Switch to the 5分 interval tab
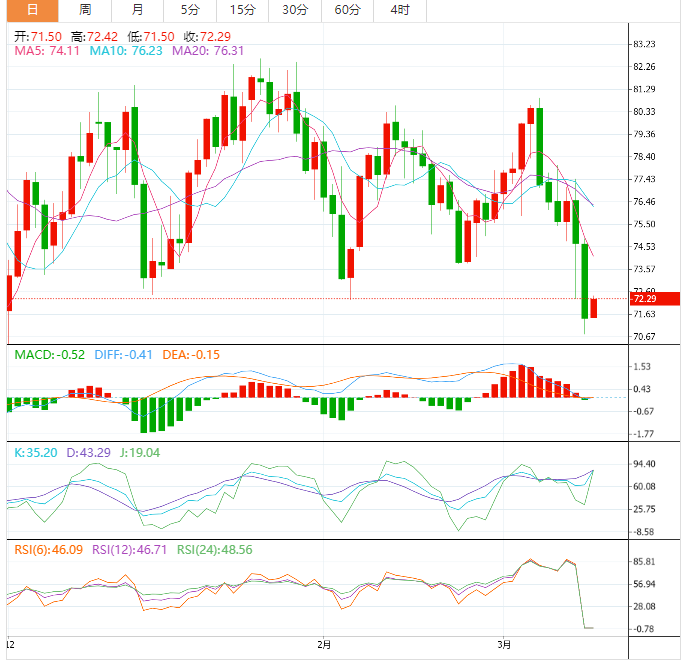The height and width of the screenshot is (665, 686). [189, 10]
